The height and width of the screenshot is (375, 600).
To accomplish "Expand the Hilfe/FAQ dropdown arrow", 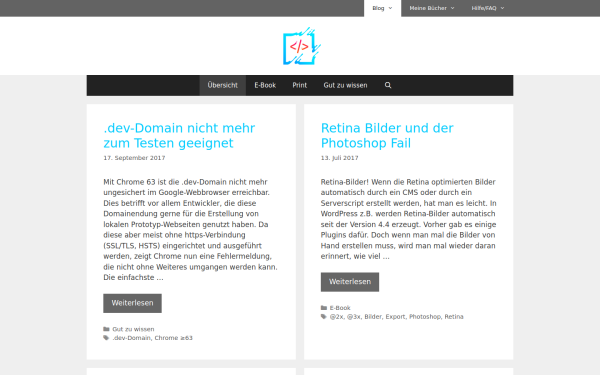I will (502, 8).
